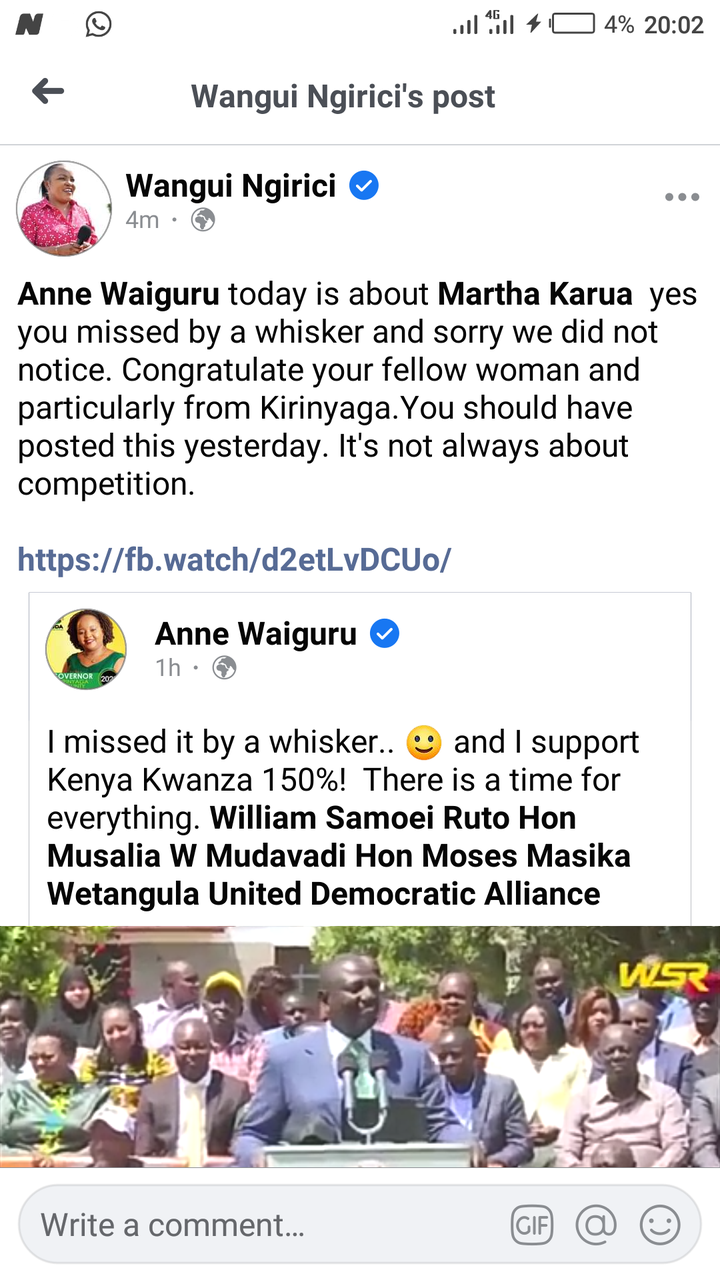720x1280 pixels.
Task: Open the fb.watch video link
Action: point(235,559)
